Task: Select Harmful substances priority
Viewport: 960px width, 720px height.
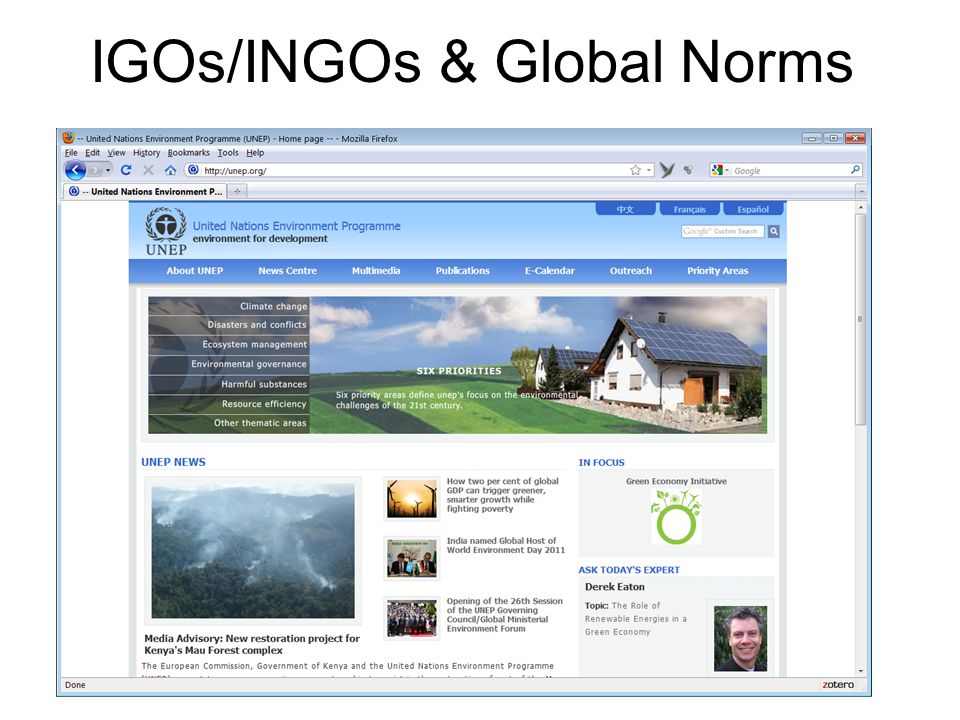Action: (x=229, y=384)
